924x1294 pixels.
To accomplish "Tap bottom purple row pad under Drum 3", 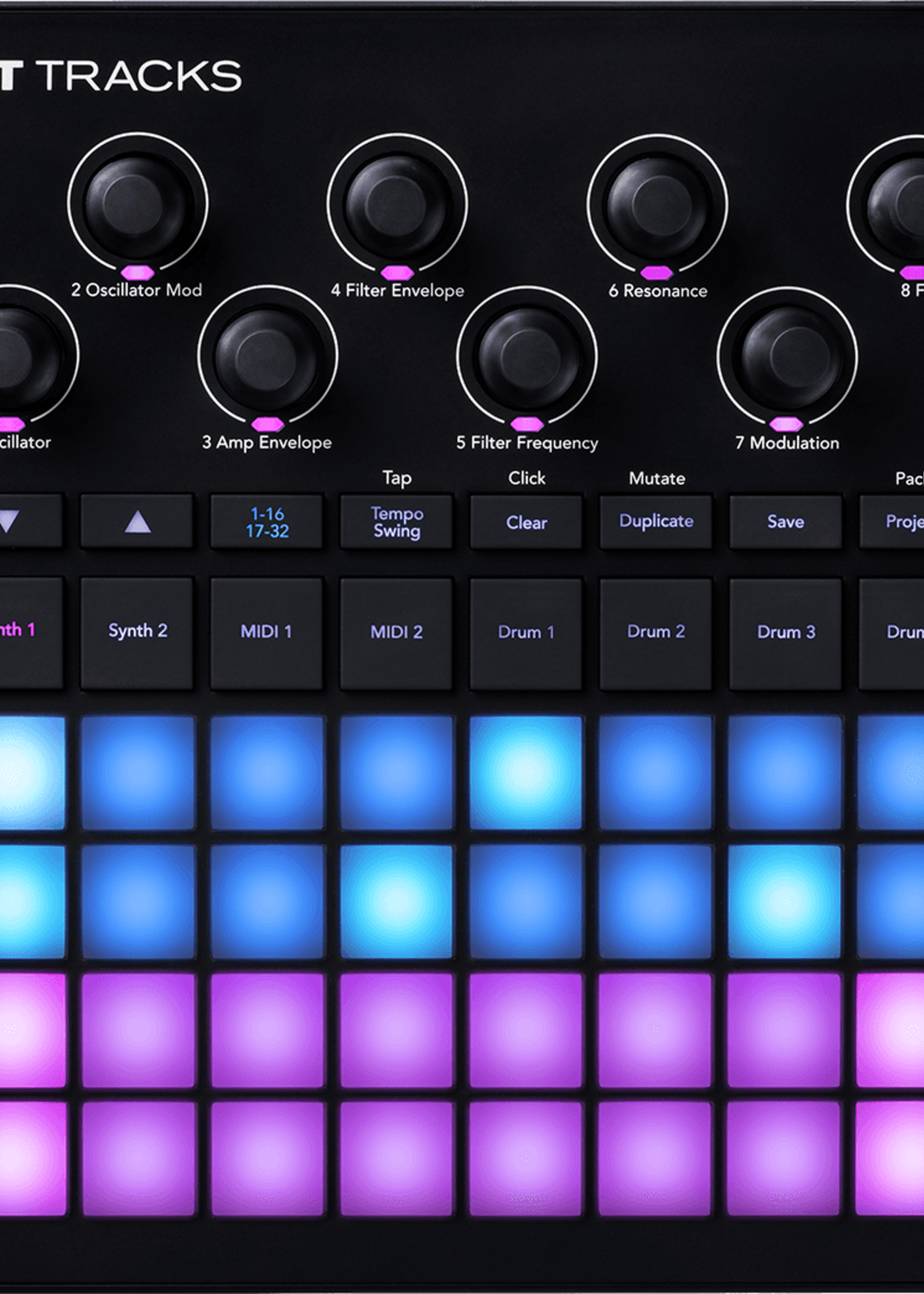I will [785, 1159].
